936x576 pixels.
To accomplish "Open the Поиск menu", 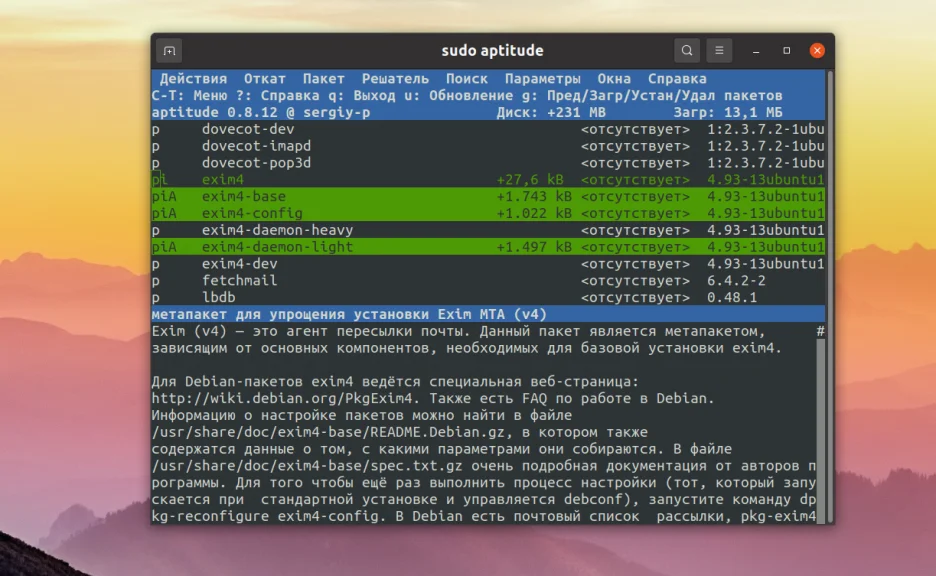I will click(x=467, y=78).
